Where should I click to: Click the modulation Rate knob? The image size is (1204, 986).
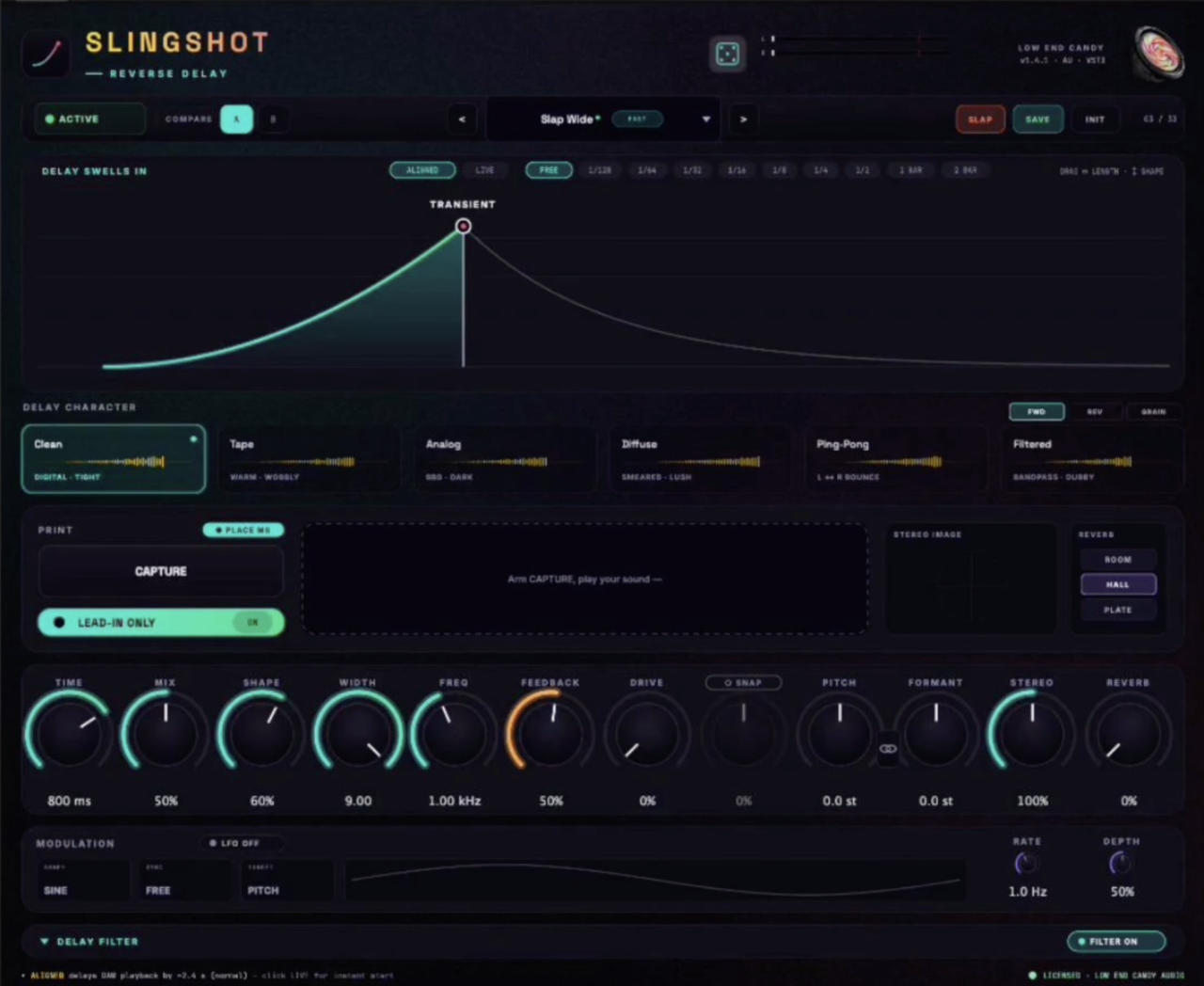click(1026, 864)
